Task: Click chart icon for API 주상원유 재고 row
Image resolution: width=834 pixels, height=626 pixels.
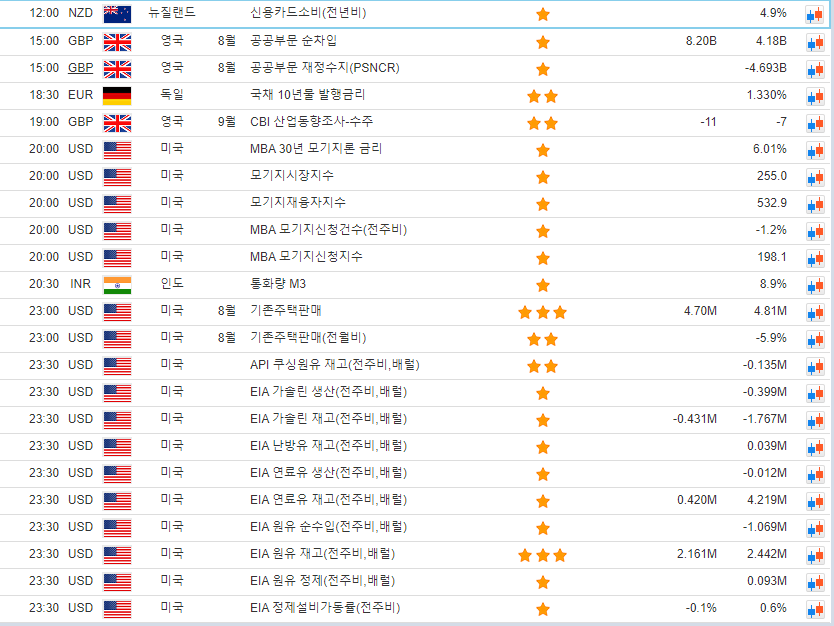Action: (815, 366)
